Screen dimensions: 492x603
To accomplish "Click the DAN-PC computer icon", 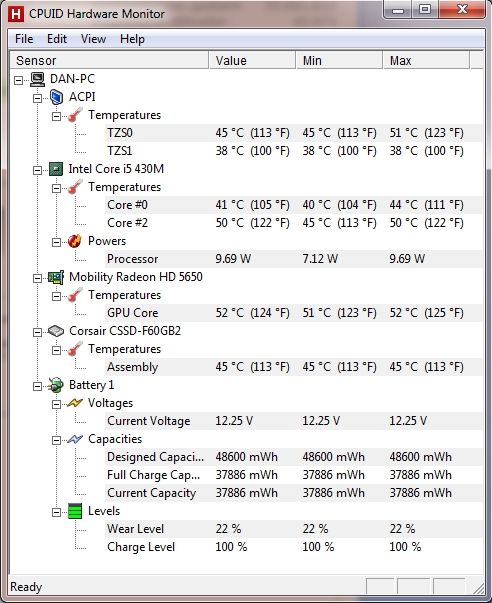I will pyautogui.click(x=37, y=79).
